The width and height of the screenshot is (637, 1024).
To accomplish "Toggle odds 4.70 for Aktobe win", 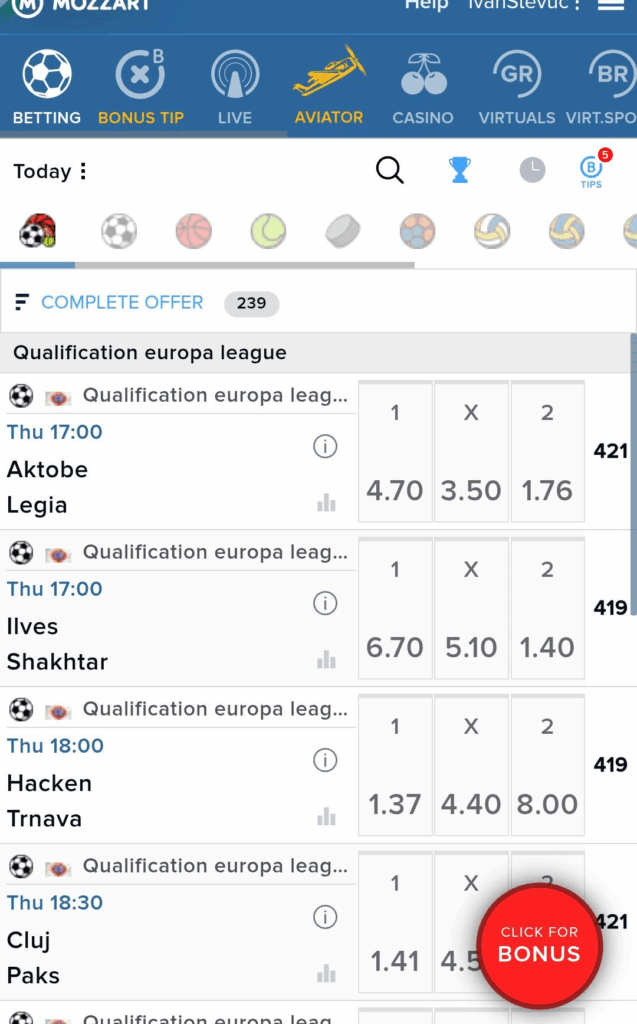I will coord(395,451).
